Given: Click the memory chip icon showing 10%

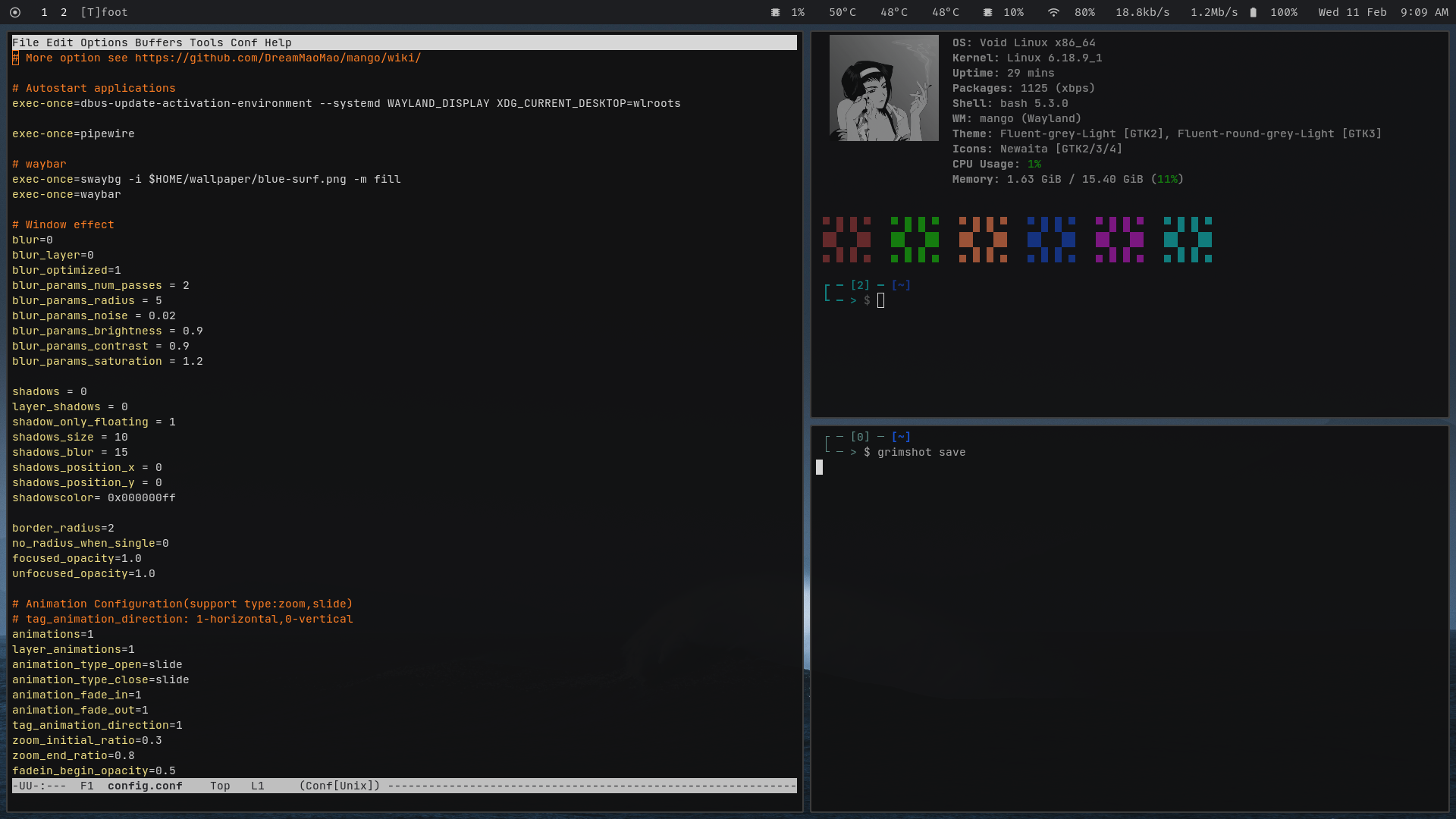Looking at the screenshot, I should click(987, 12).
